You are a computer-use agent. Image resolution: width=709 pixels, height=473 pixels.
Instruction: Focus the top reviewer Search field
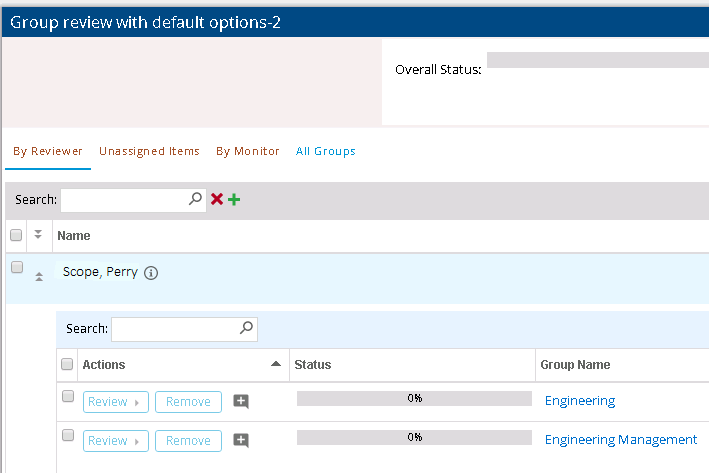tap(124, 200)
